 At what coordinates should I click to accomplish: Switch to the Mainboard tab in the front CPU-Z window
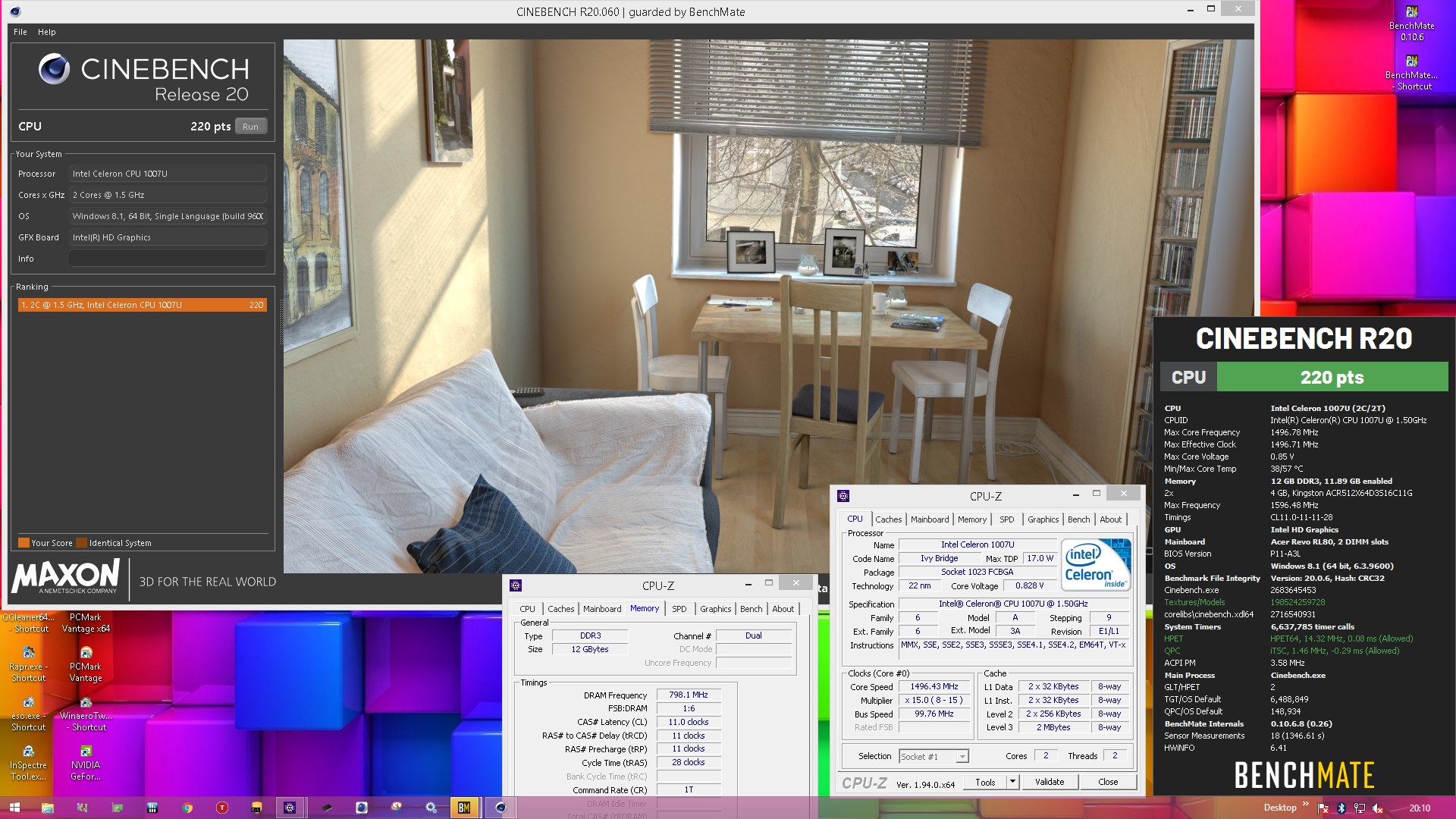click(x=930, y=519)
